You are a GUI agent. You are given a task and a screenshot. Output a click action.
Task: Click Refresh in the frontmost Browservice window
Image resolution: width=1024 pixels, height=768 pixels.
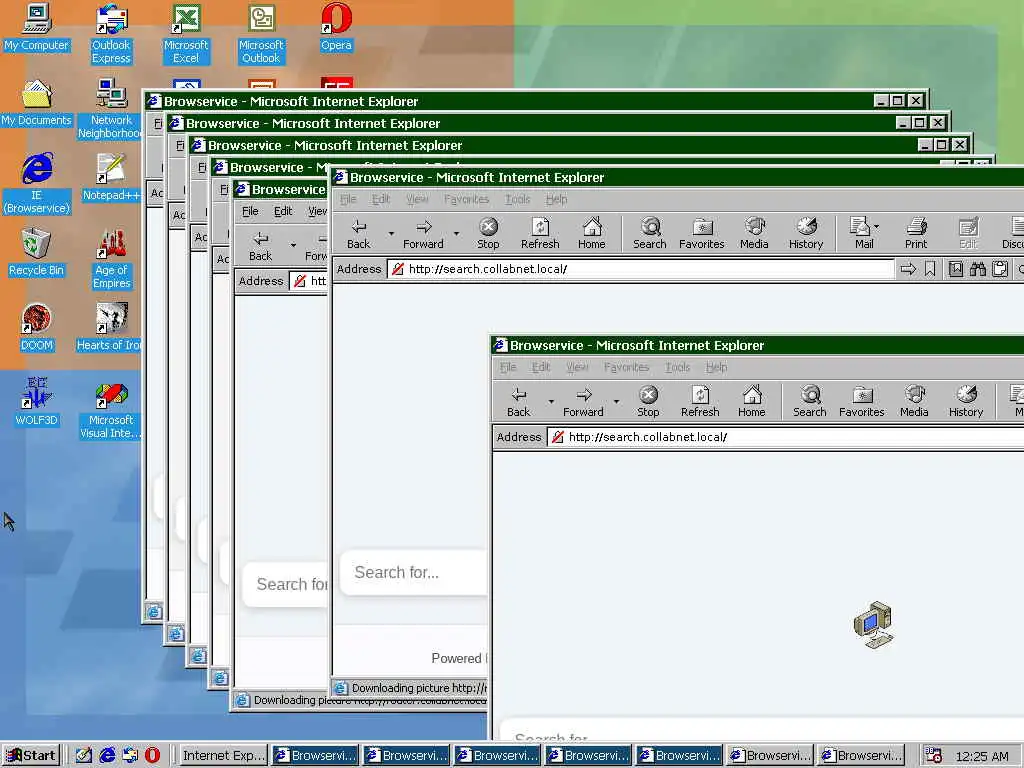click(x=700, y=401)
